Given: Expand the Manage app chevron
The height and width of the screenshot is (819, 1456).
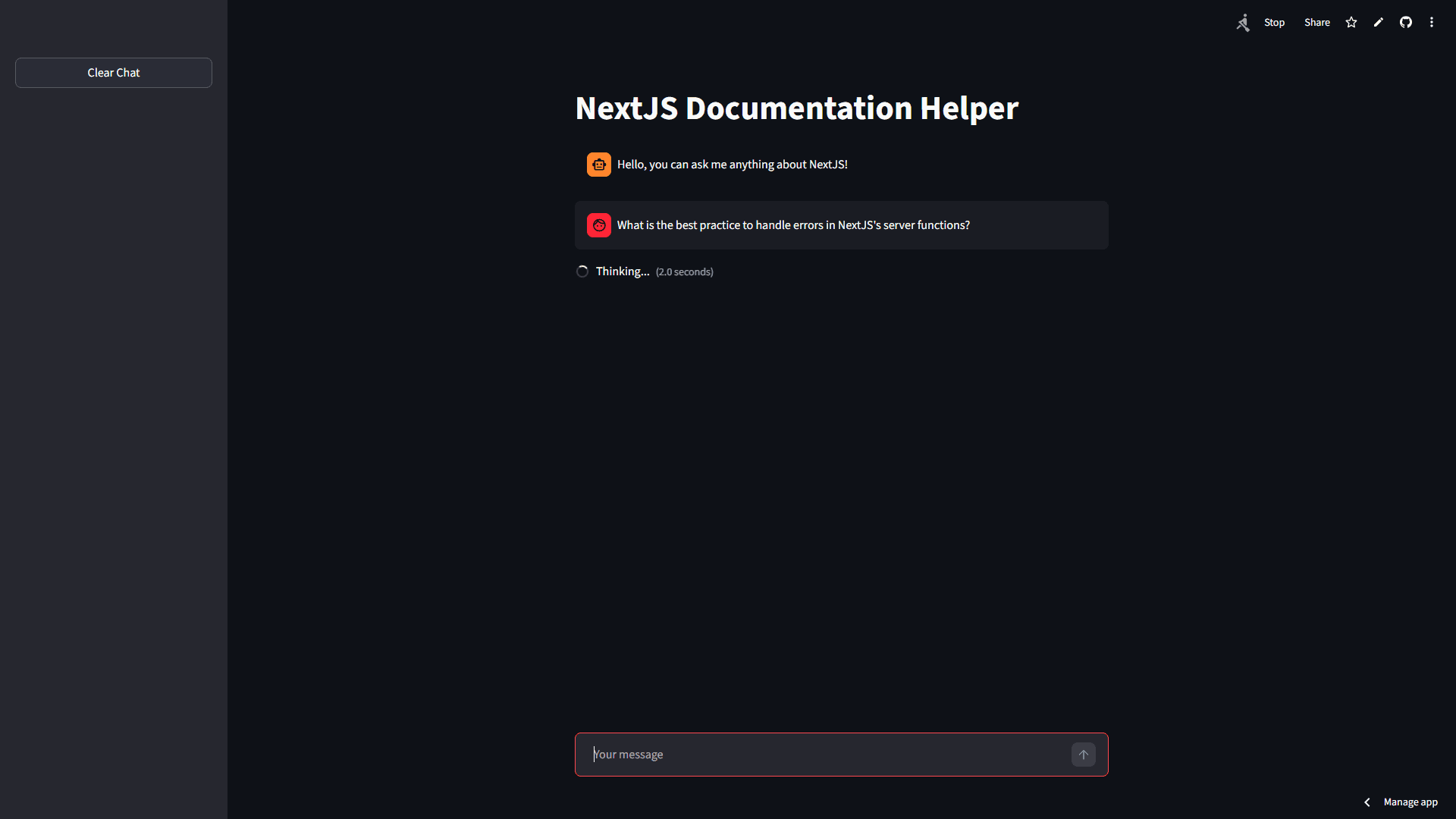Looking at the screenshot, I should click(1367, 802).
